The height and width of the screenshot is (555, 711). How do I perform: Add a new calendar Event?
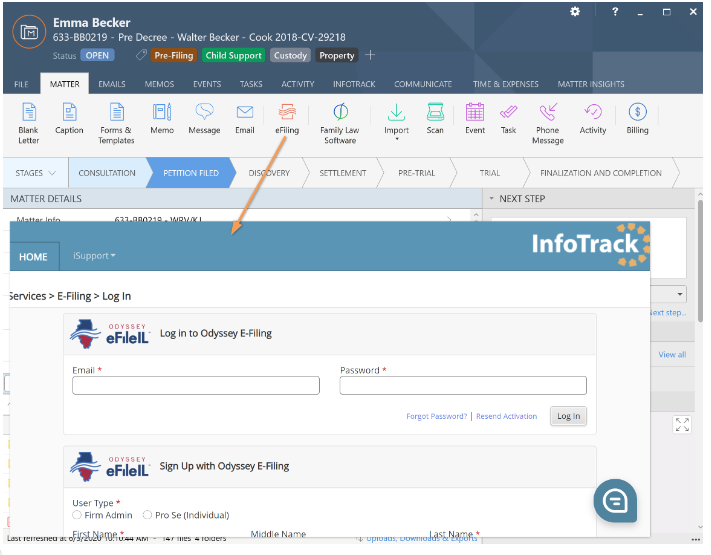click(x=475, y=119)
